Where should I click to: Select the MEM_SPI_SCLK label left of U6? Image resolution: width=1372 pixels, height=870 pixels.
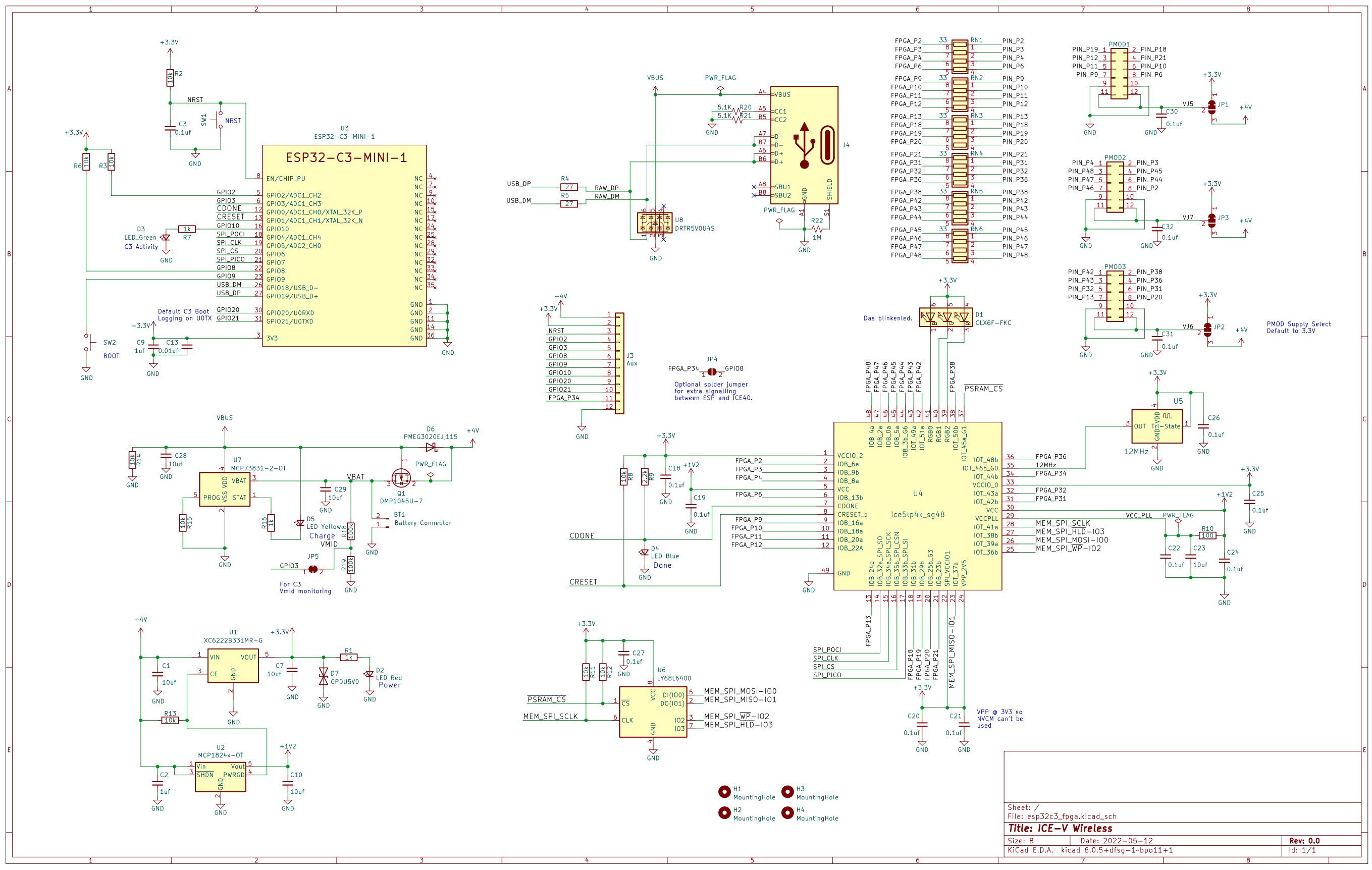[550, 716]
